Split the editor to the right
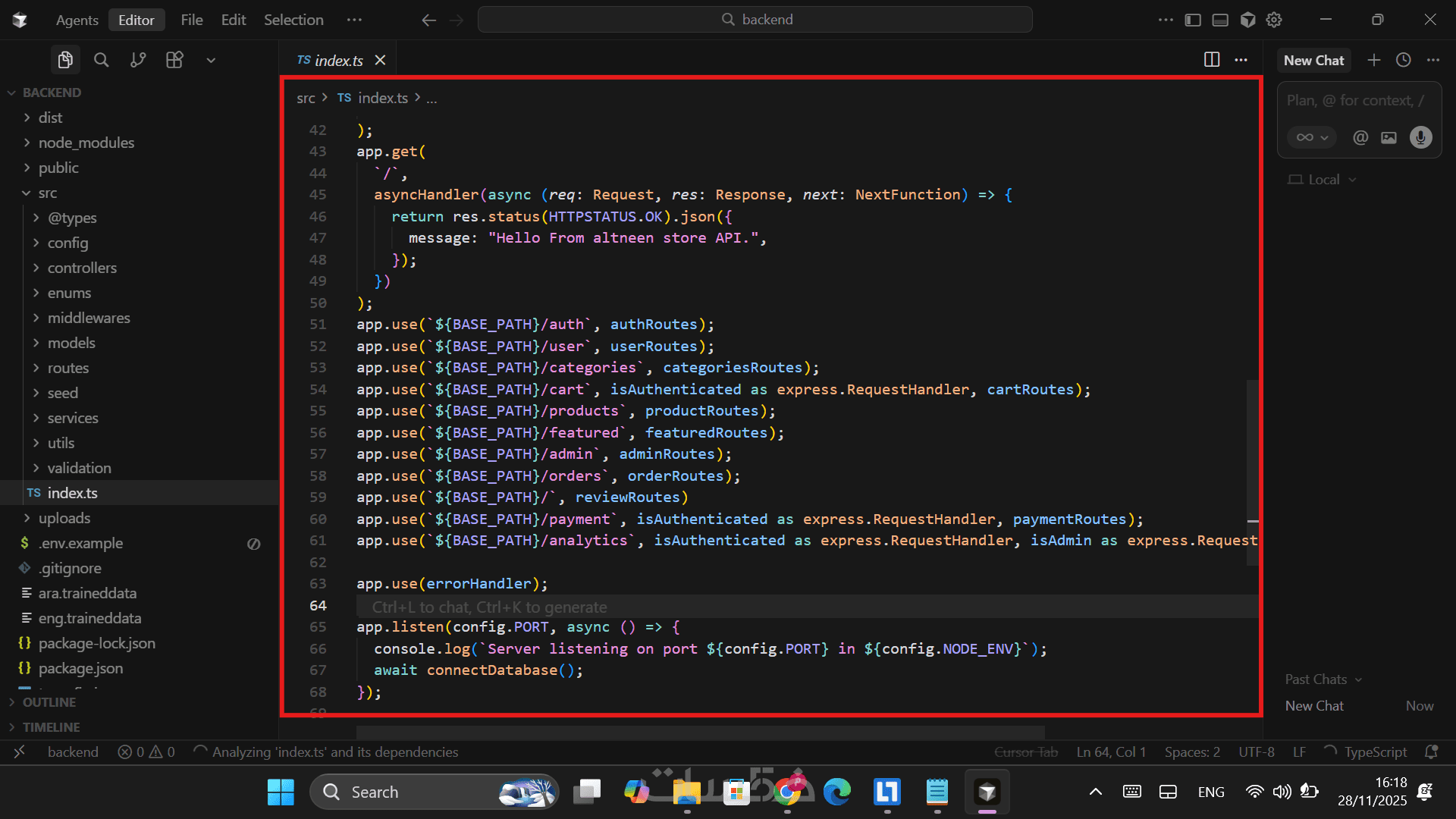1456x819 pixels. point(1212,60)
